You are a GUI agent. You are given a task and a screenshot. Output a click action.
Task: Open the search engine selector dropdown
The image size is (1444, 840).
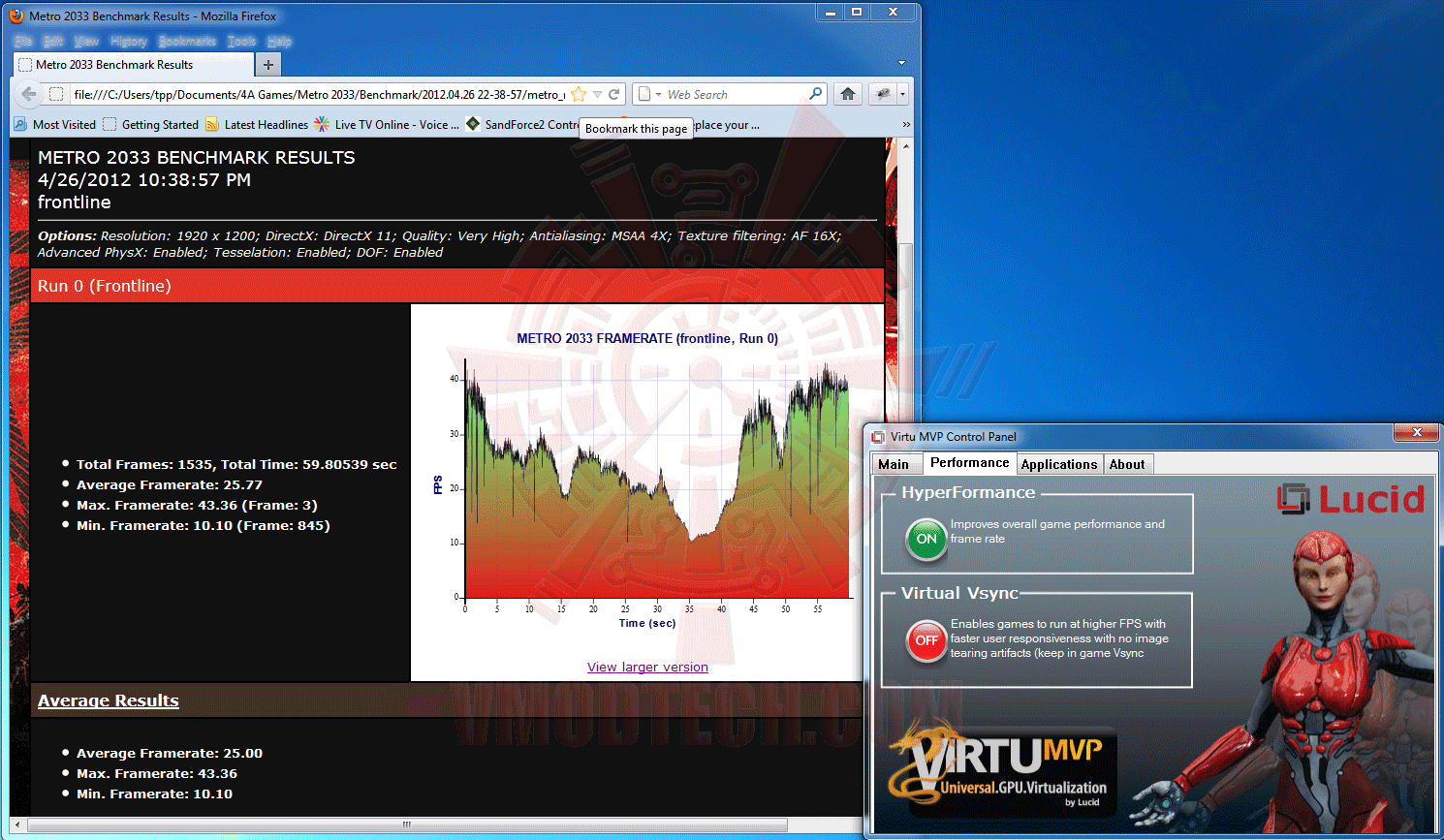click(x=659, y=94)
